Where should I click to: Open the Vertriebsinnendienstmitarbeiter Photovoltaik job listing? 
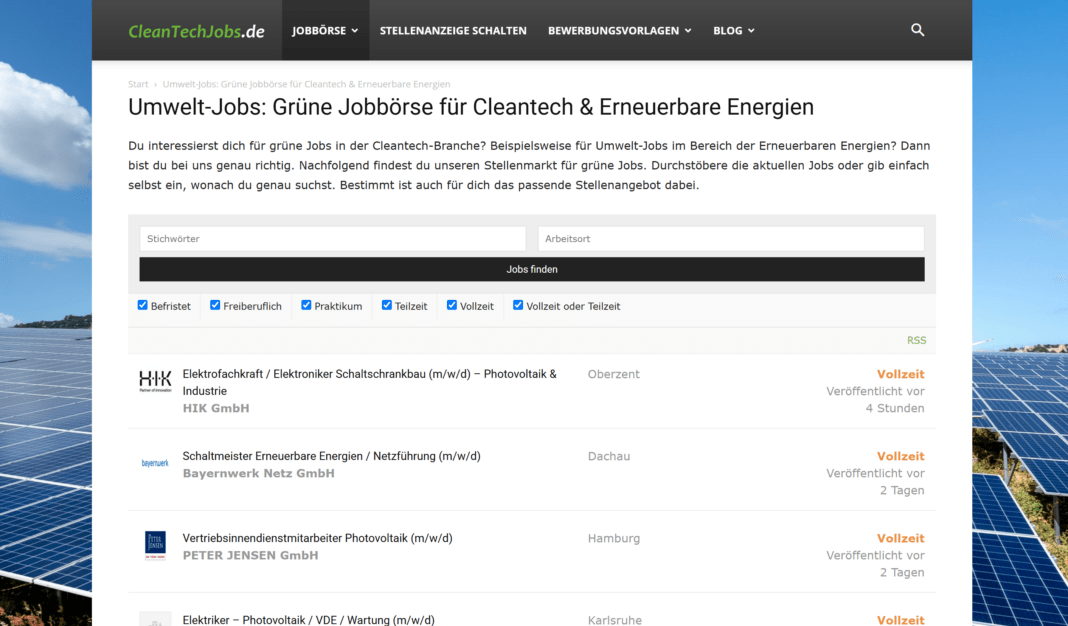click(x=317, y=538)
